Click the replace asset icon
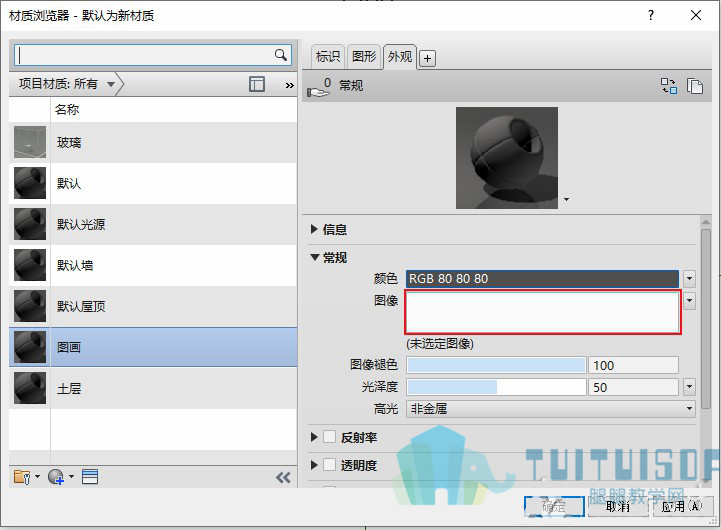Image resolution: width=721 pixels, height=530 pixels. point(669,85)
